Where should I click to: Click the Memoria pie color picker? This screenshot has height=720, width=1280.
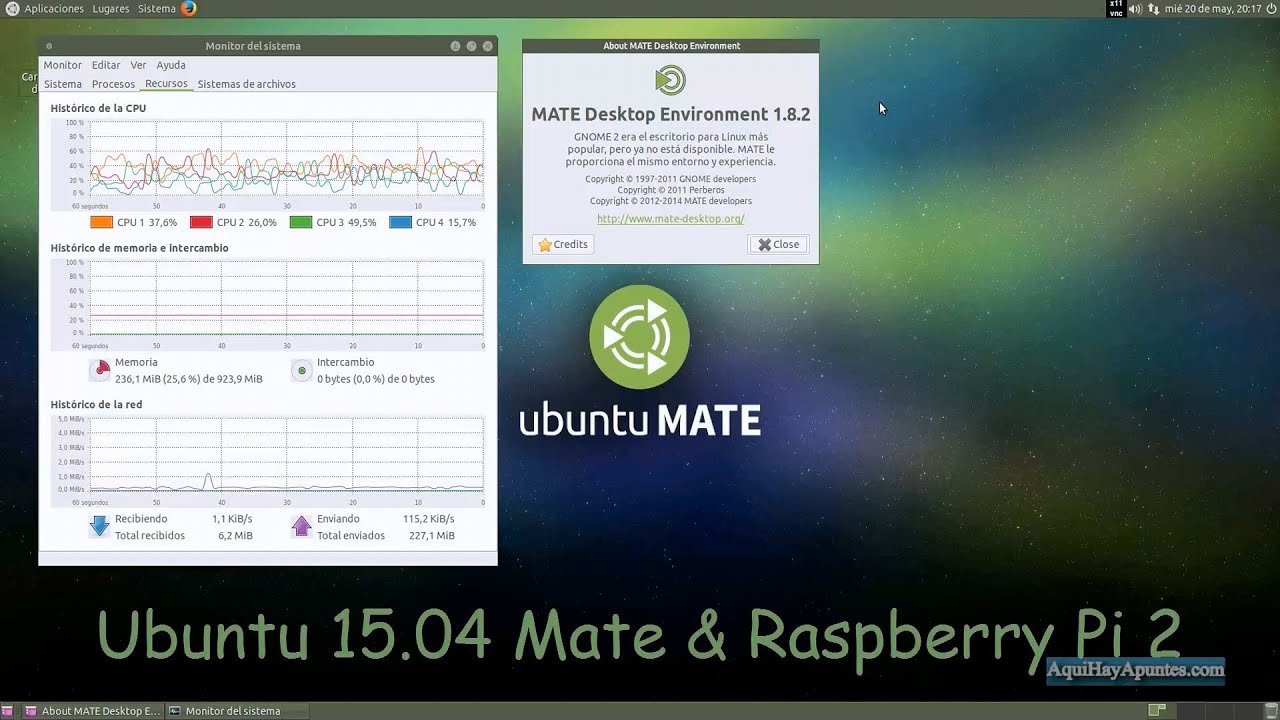click(x=100, y=370)
